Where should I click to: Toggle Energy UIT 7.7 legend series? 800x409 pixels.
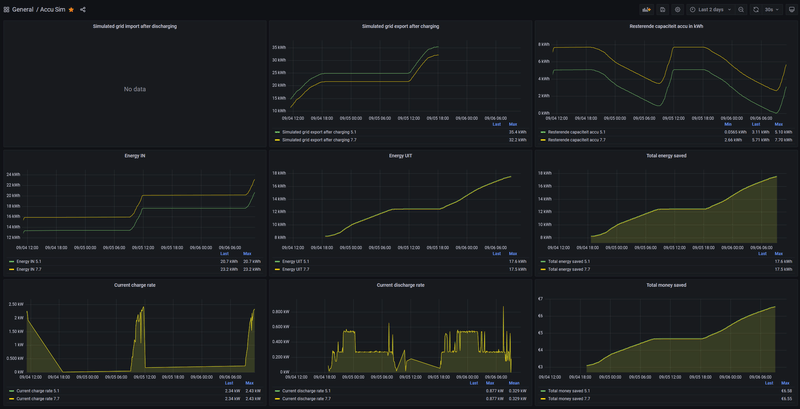295,269
